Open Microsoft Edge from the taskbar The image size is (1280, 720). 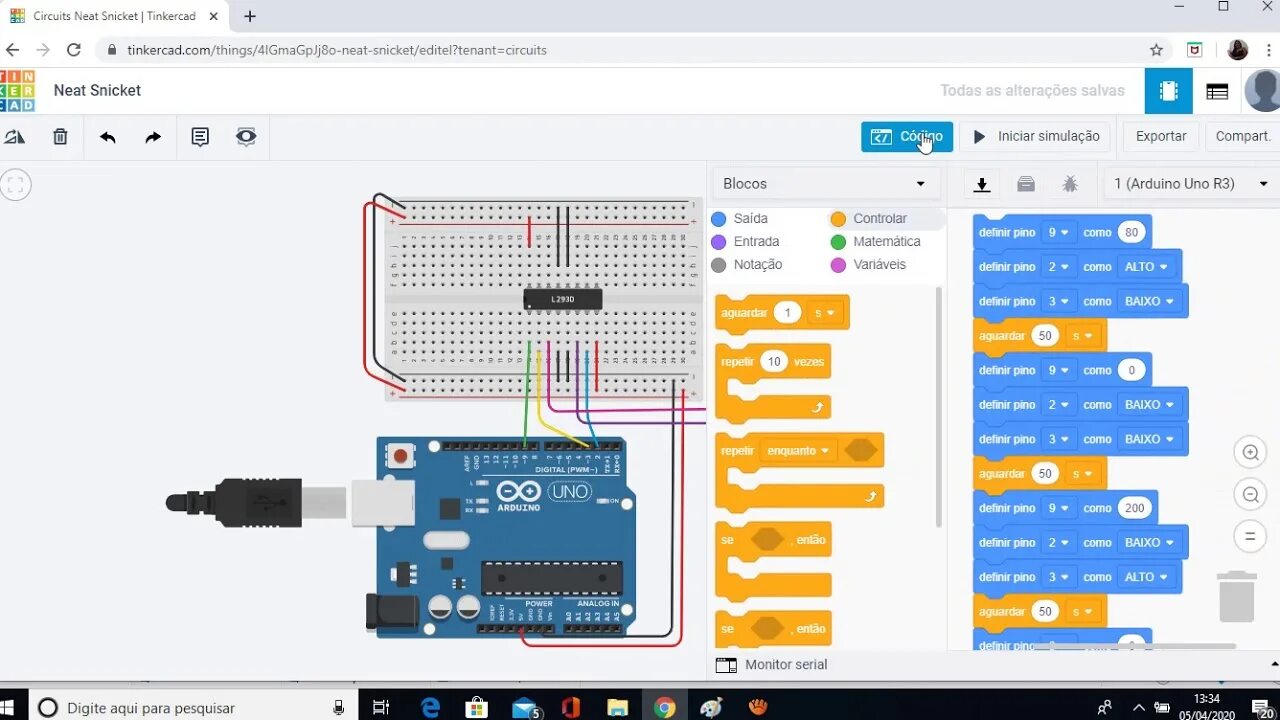[430, 707]
